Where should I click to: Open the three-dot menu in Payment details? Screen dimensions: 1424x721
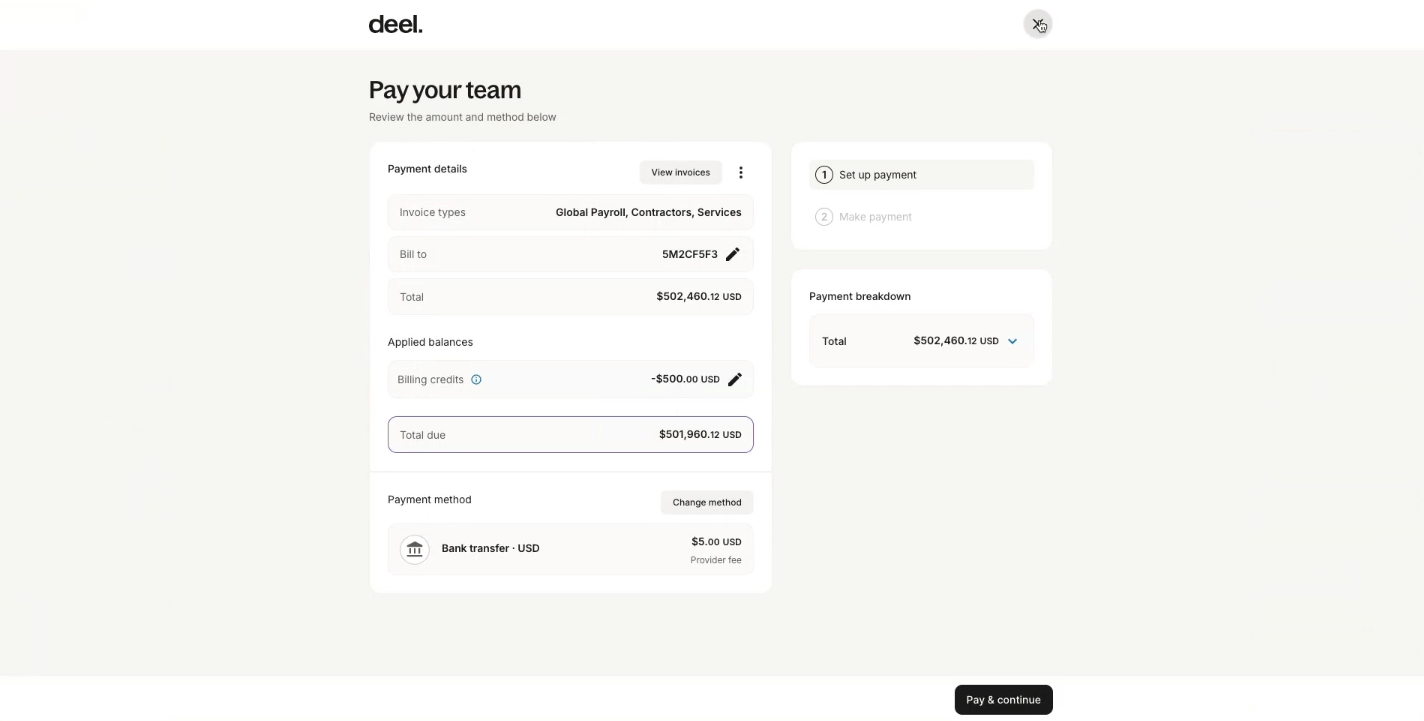[x=741, y=172]
